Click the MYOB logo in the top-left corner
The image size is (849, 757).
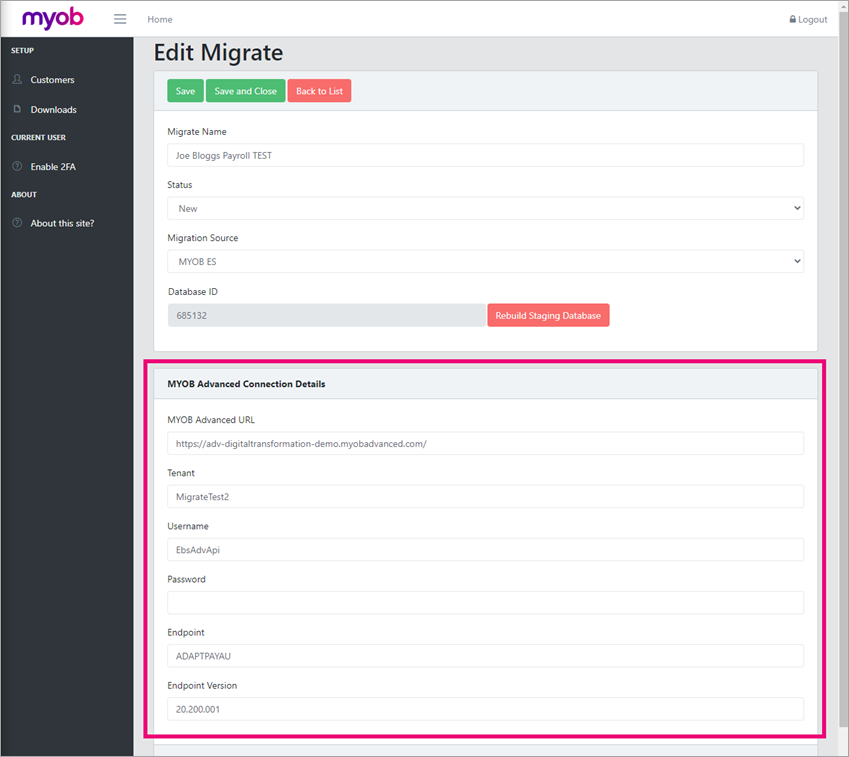point(52,18)
